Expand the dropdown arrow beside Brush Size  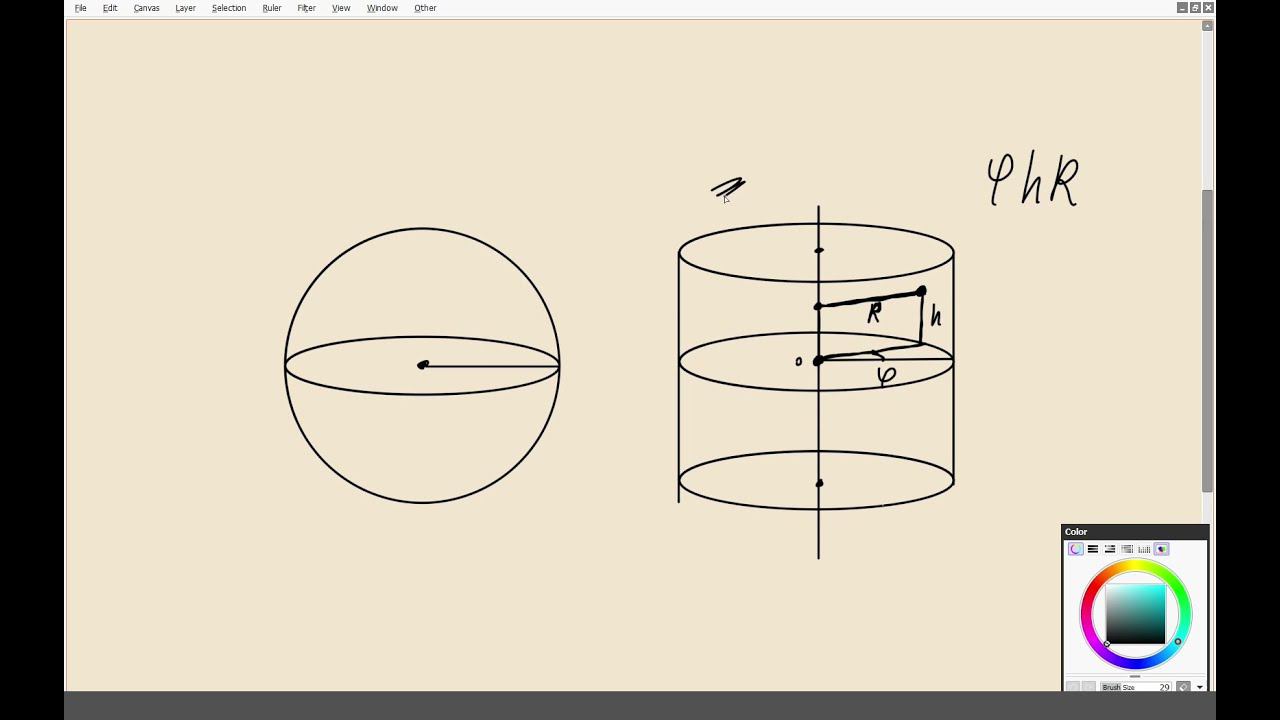pos(1200,687)
